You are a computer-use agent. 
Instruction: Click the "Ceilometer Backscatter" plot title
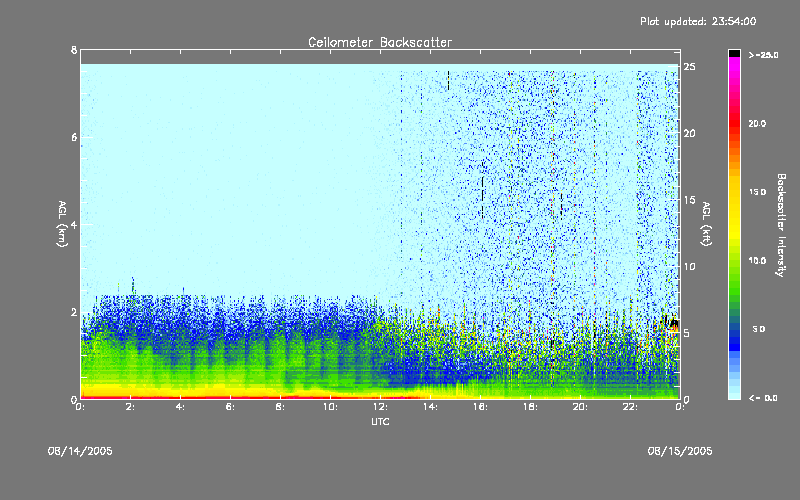coord(380,42)
